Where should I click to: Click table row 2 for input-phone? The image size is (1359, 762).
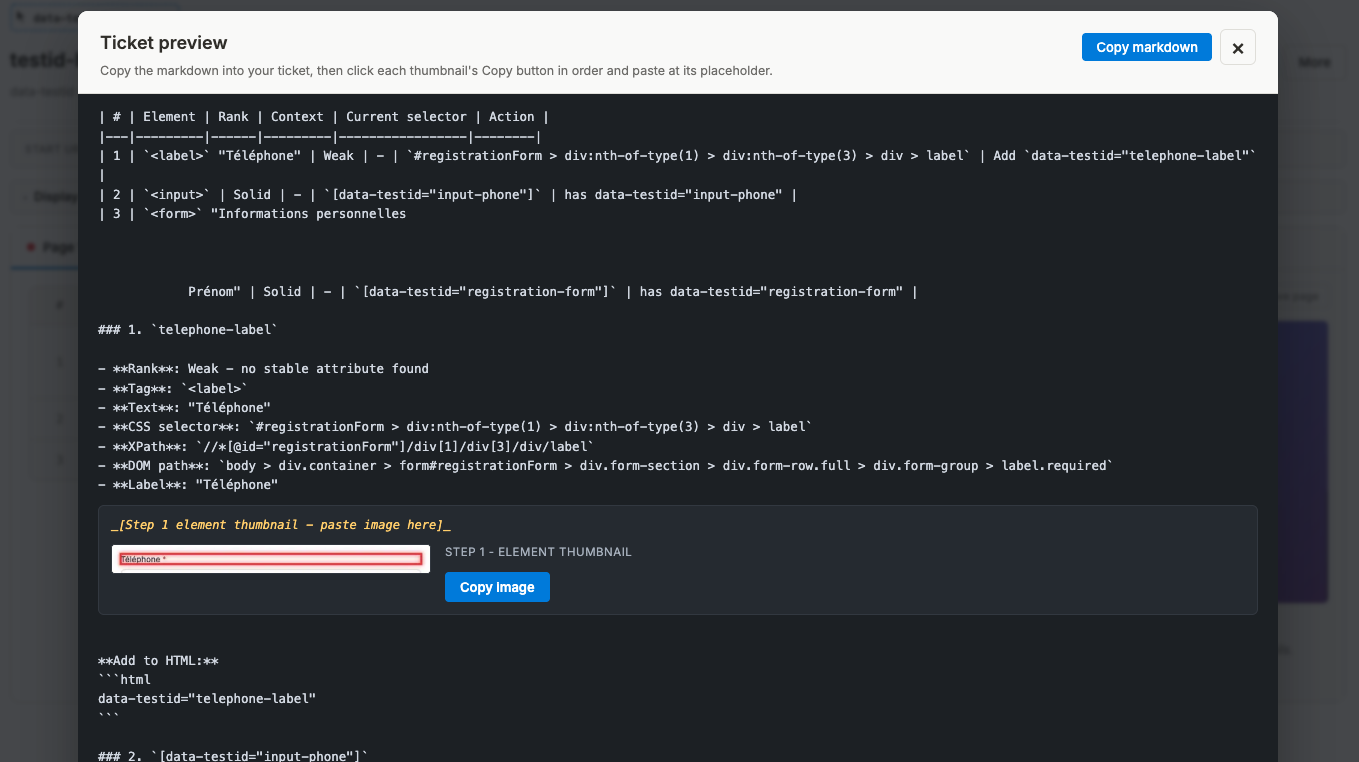tap(447, 195)
